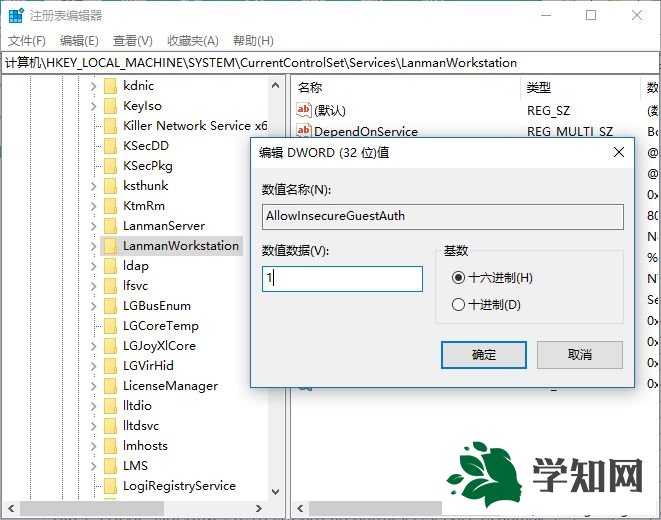
Task: Select the LGCoreTemp tree item text
Action: coord(161,326)
